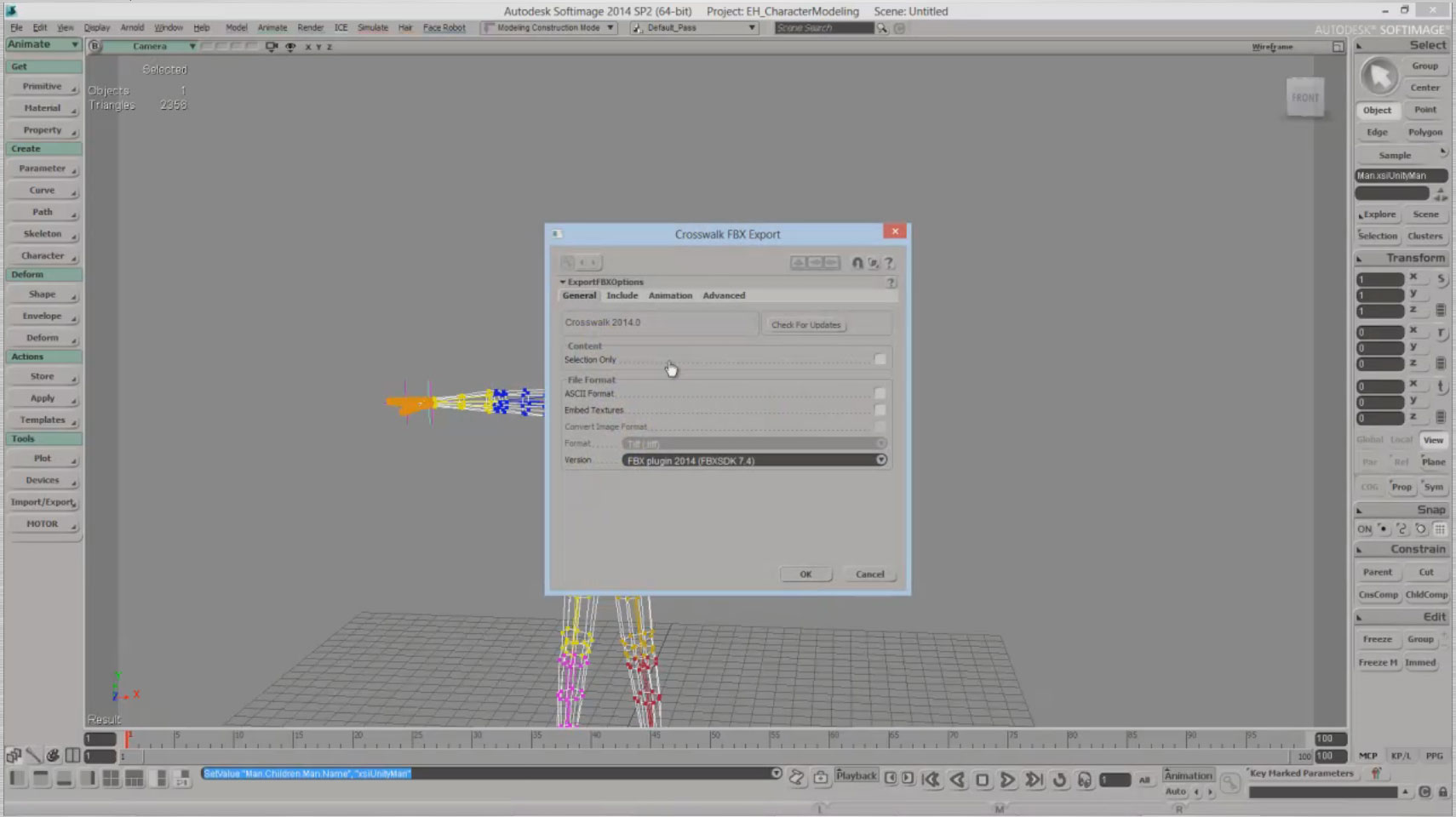Click the toolbox icon next to the script editor icon
This screenshot has width=1456, height=817.
tap(821, 778)
